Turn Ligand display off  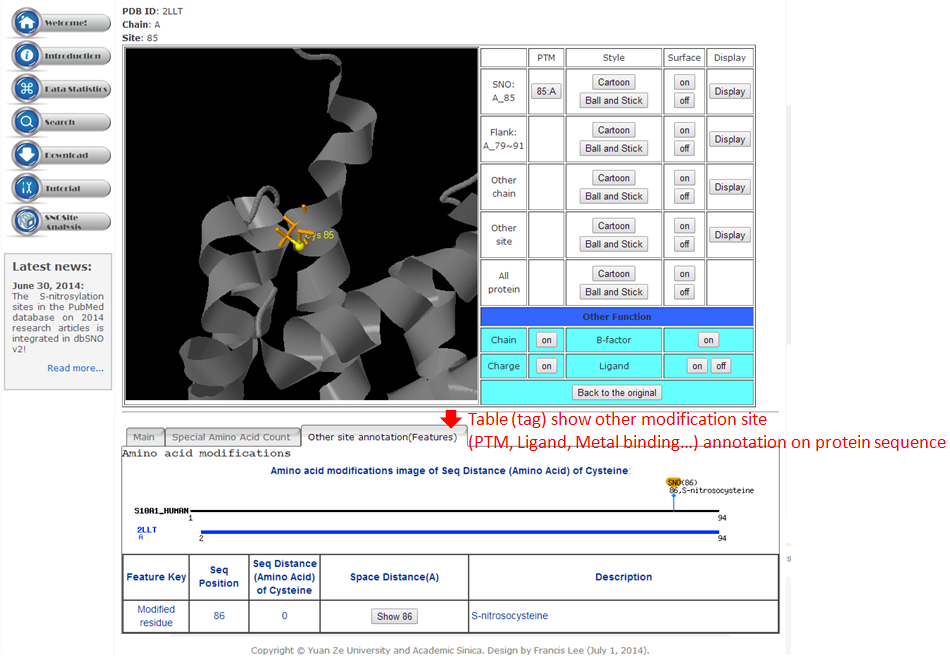(x=721, y=366)
